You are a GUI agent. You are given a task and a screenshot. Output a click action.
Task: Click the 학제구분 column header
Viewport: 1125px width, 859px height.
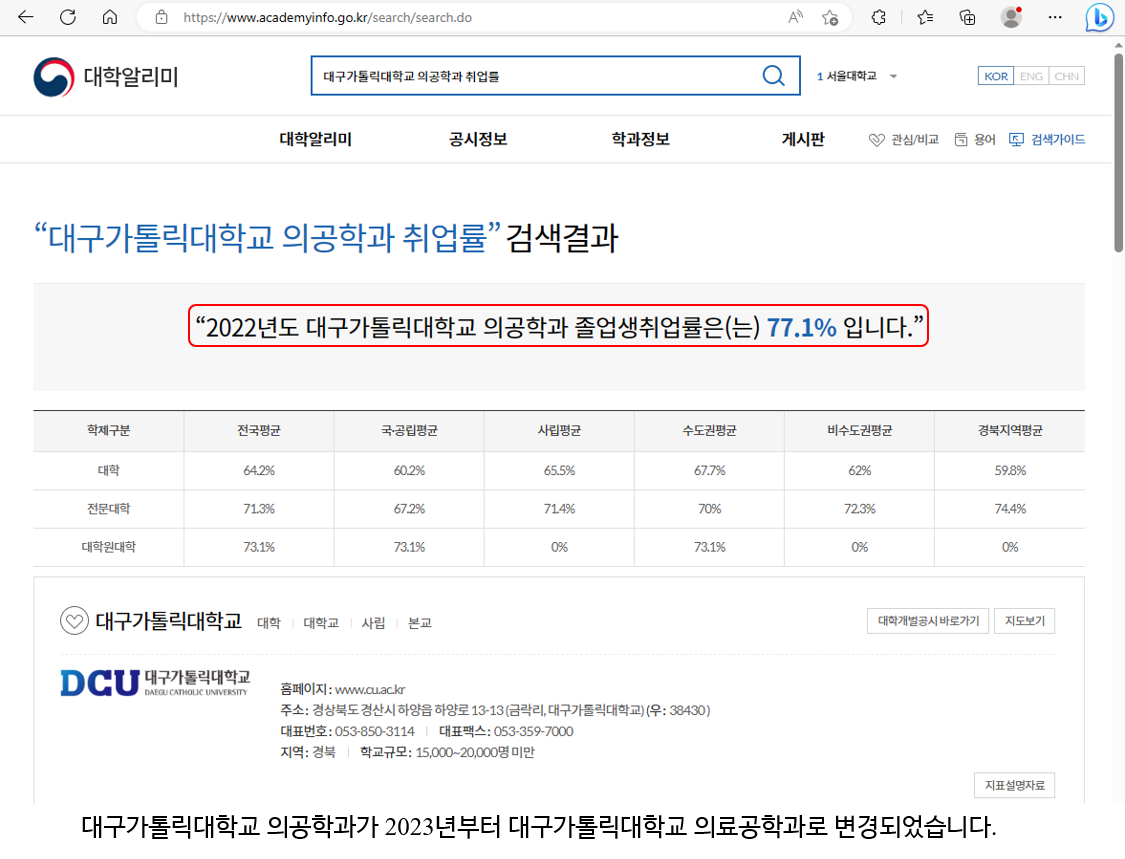pyautogui.click(x=109, y=431)
